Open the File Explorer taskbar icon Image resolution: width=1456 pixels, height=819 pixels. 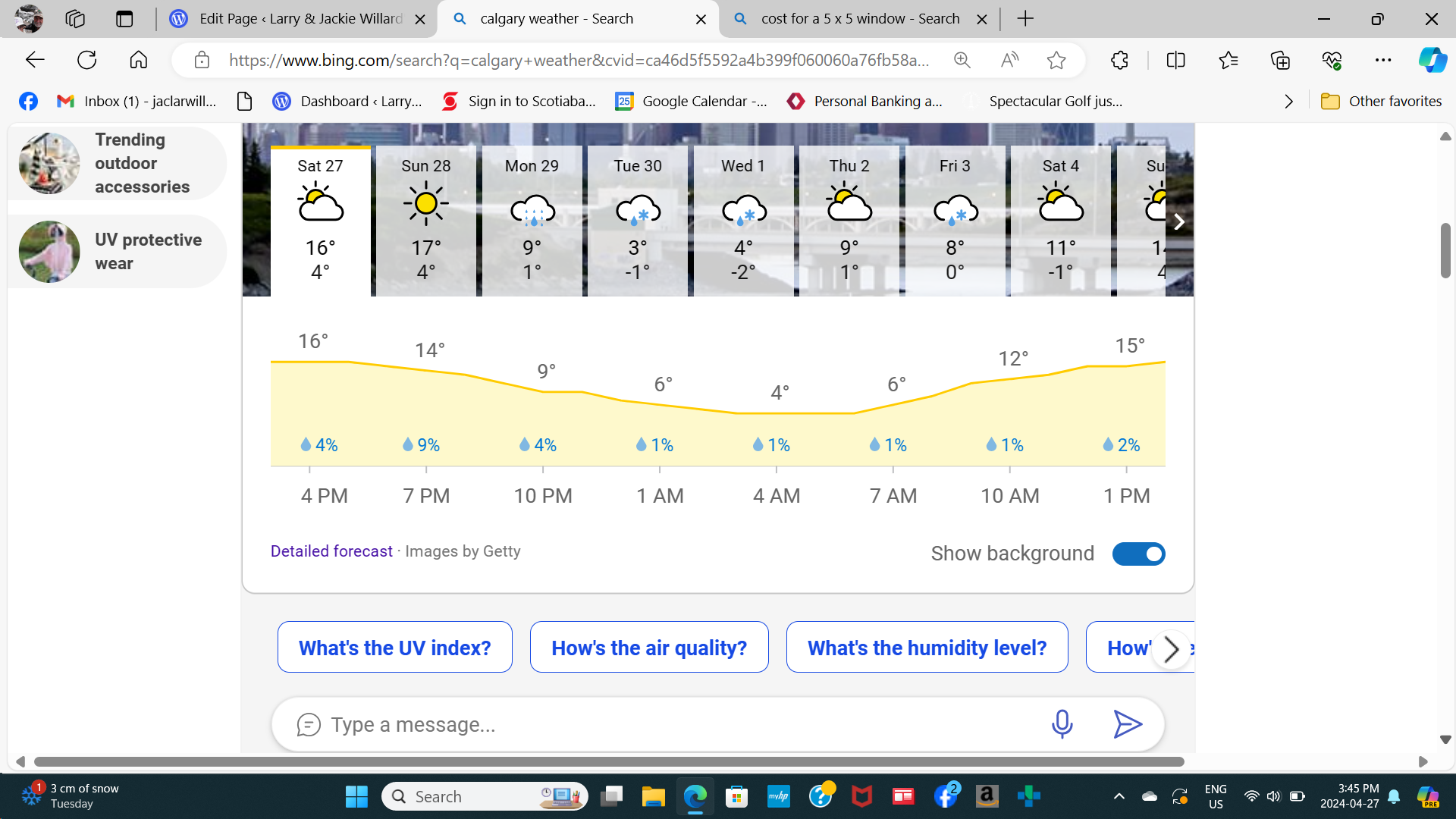(x=653, y=796)
